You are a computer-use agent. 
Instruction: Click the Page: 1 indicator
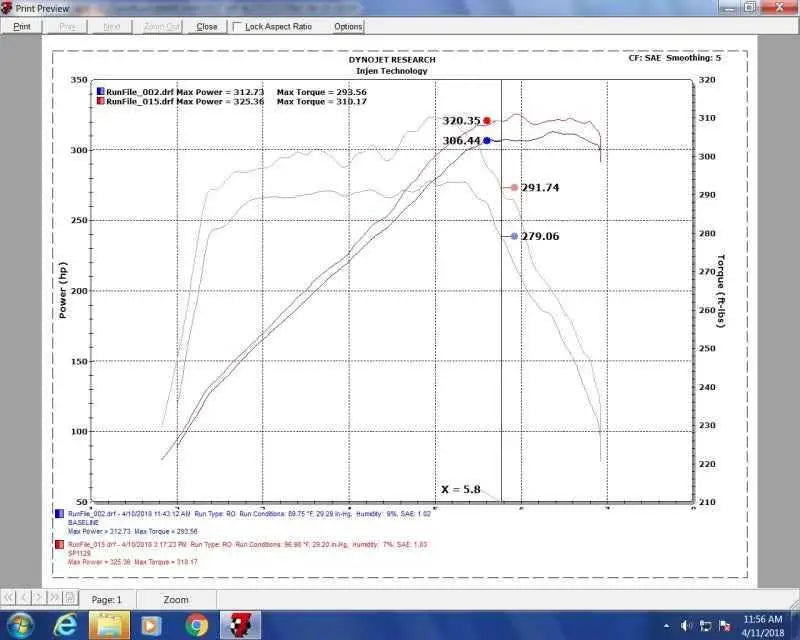tap(107, 600)
